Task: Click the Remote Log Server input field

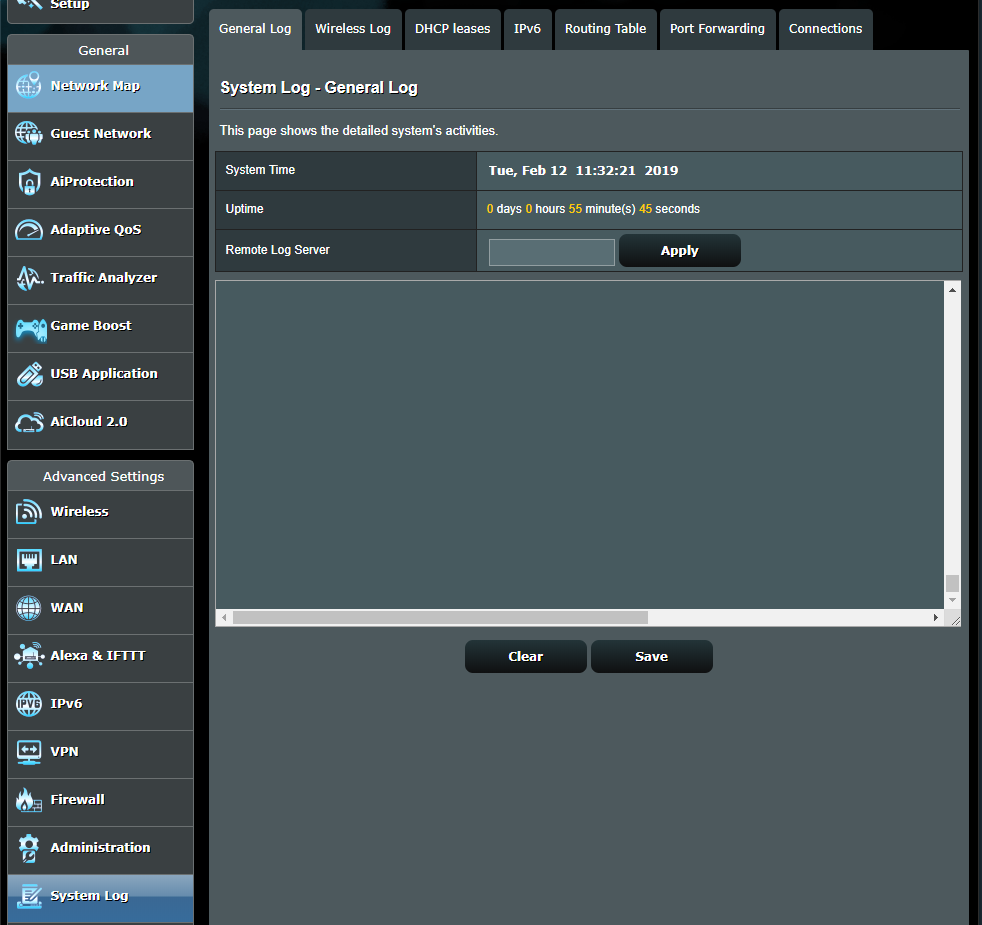Action: coord(551,252)
